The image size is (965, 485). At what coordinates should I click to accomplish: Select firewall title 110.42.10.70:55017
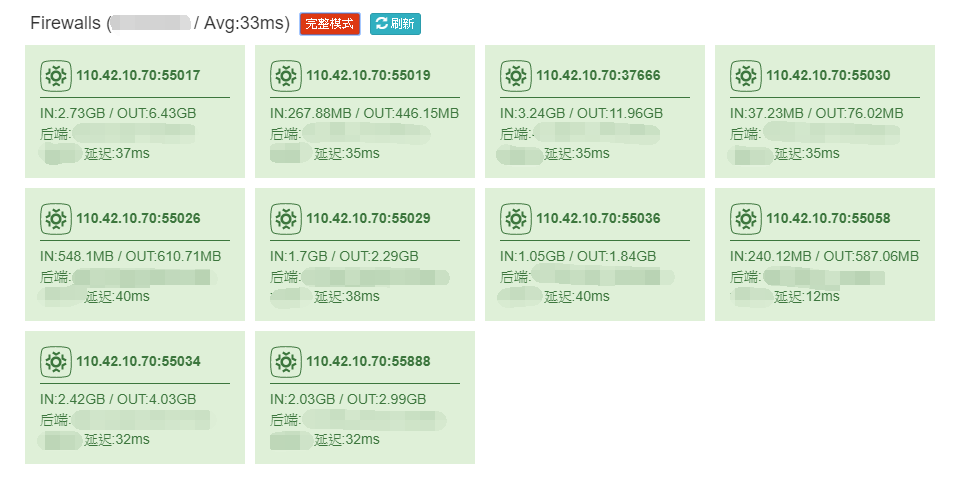[x=138, y=76]
